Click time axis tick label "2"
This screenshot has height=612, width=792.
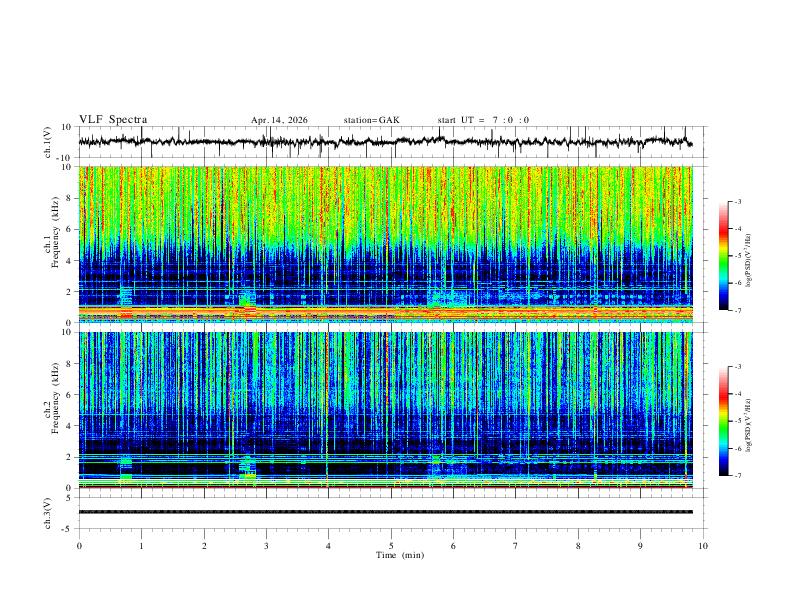[204, 546]
